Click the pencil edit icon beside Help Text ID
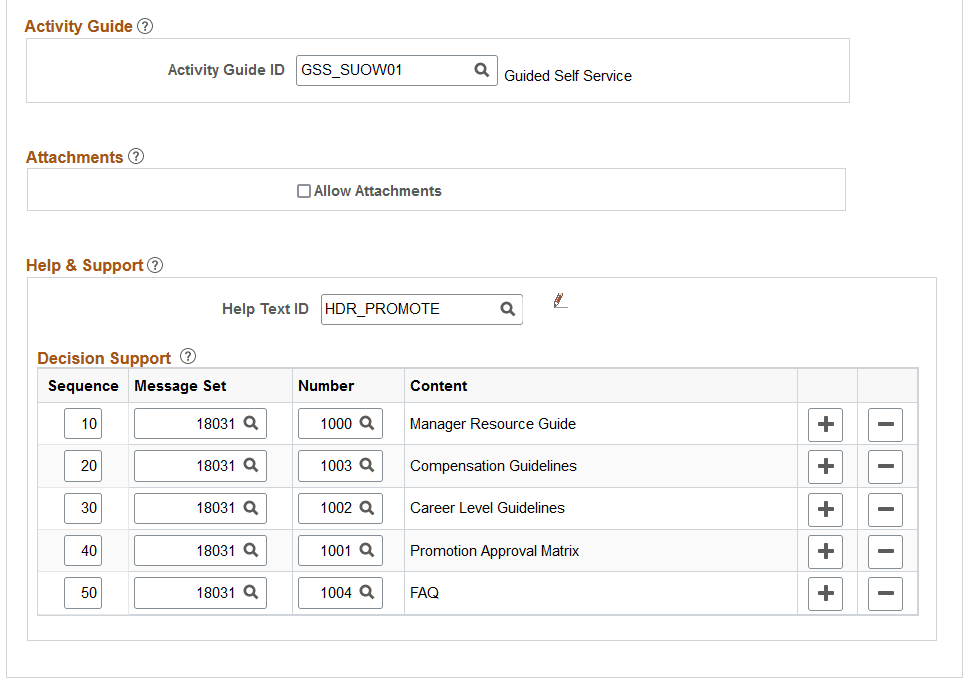The image size is (974, 682). pos(560,300)
